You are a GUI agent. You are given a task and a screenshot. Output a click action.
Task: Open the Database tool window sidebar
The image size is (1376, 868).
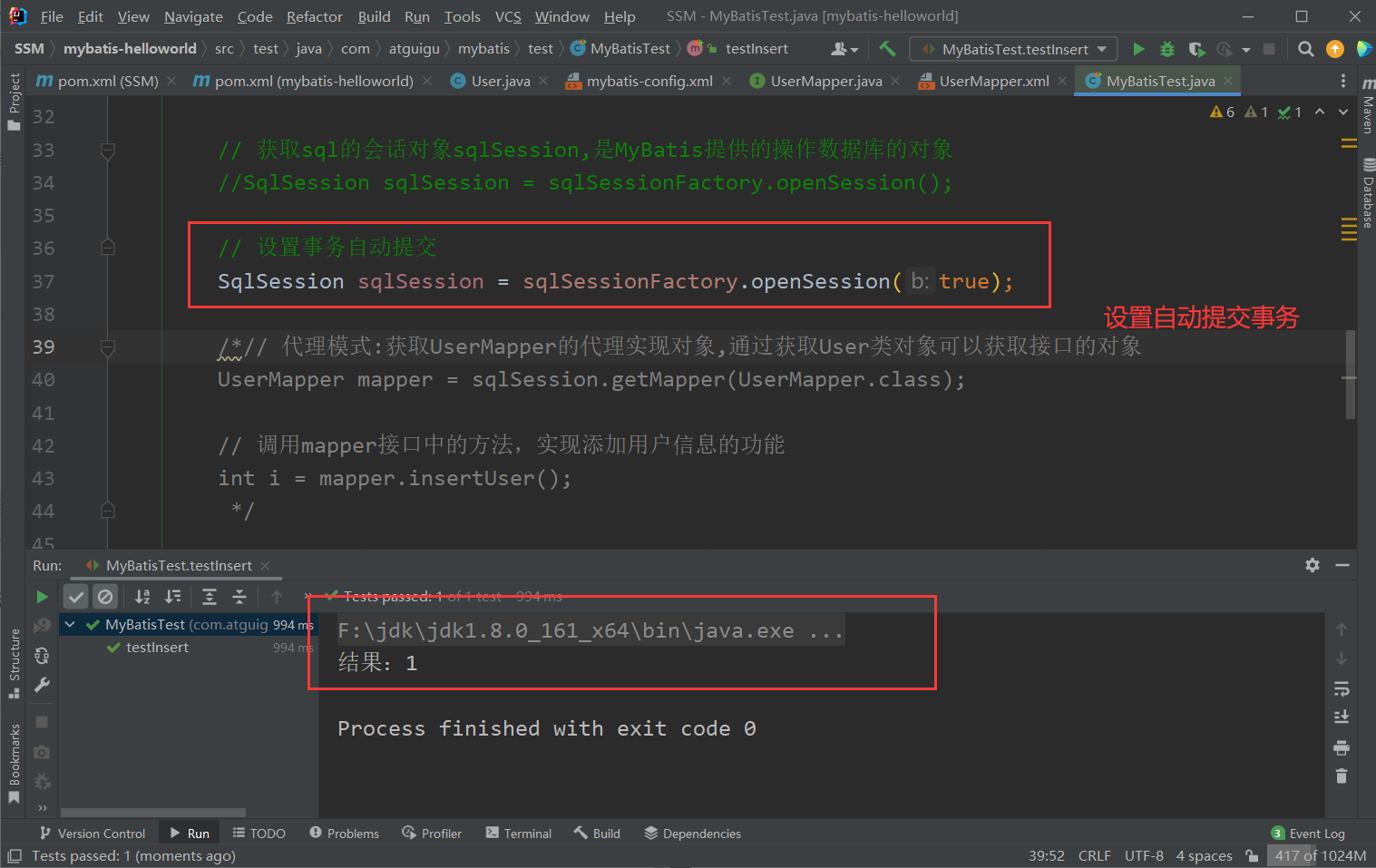1368,193
